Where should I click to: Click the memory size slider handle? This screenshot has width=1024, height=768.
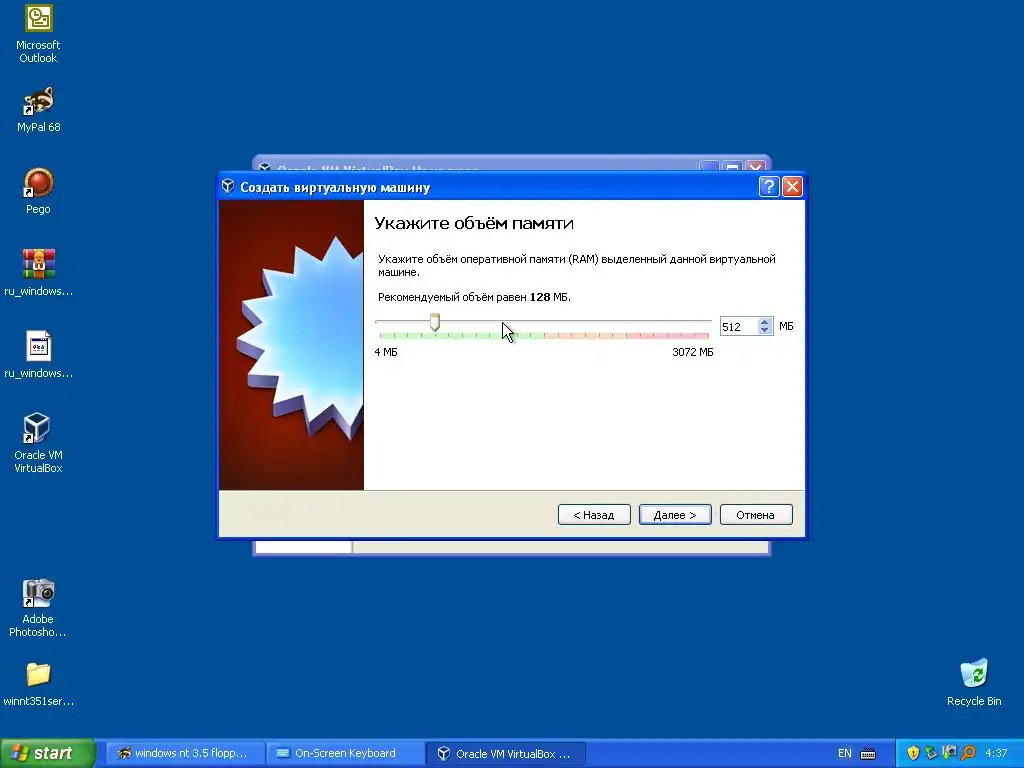[x=434, y=322]
